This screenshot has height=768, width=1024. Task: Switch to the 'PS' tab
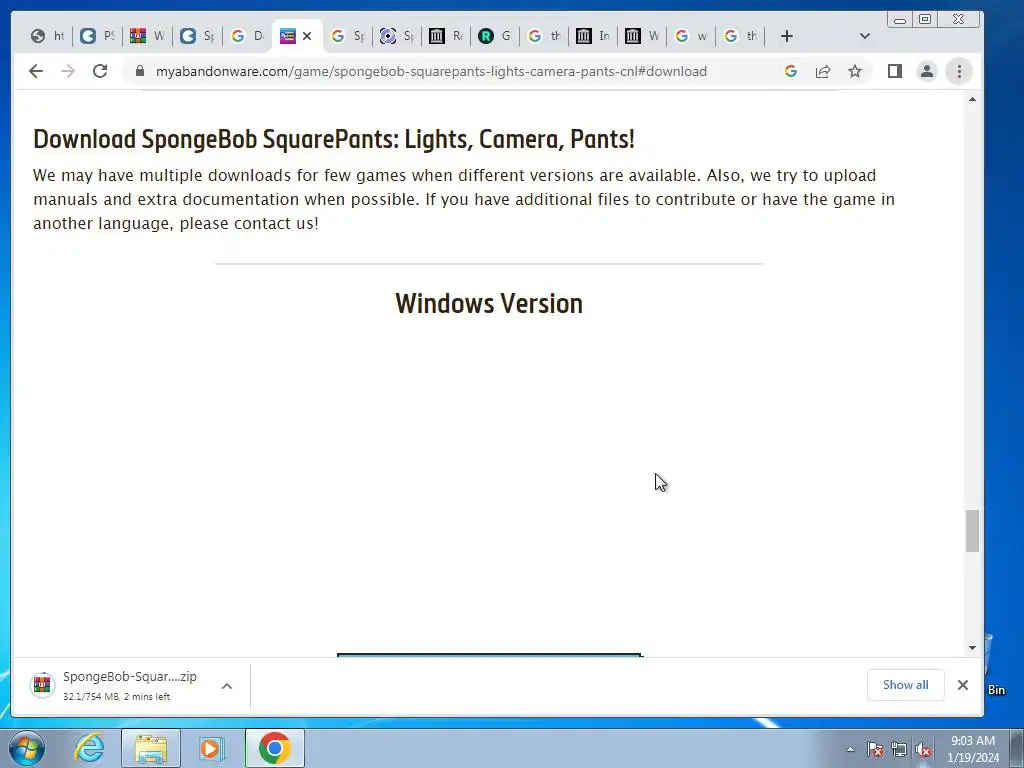click(x=97, y=36)
